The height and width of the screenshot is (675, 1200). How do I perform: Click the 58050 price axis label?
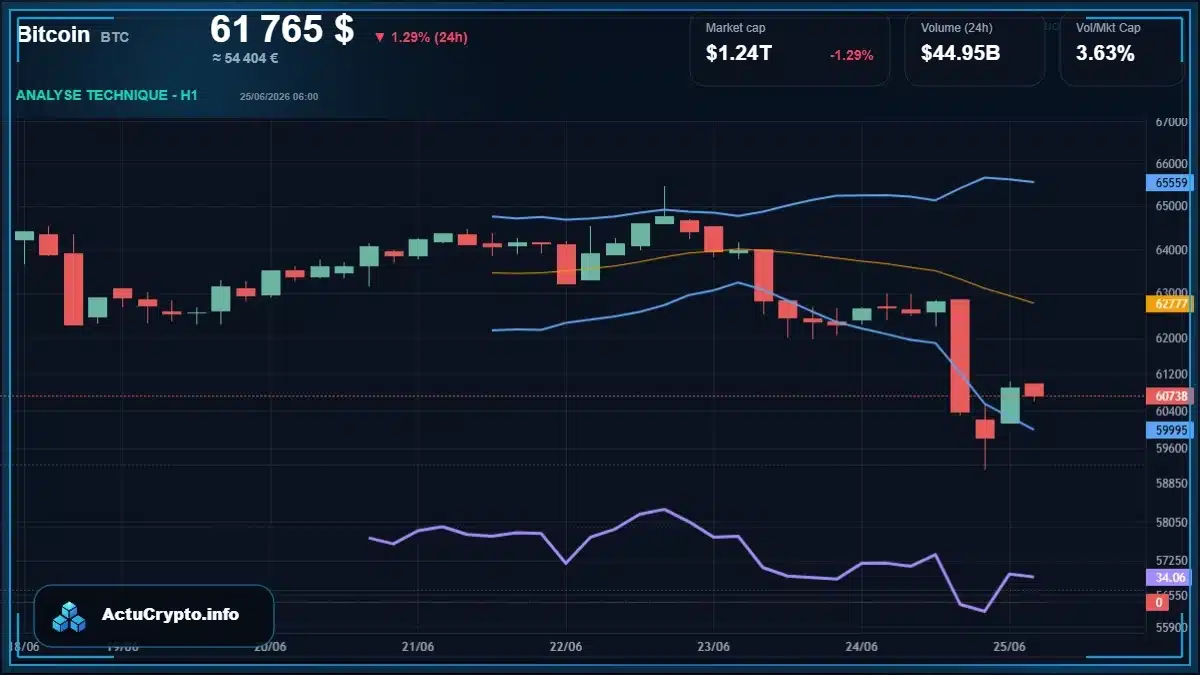[1171, 522]
